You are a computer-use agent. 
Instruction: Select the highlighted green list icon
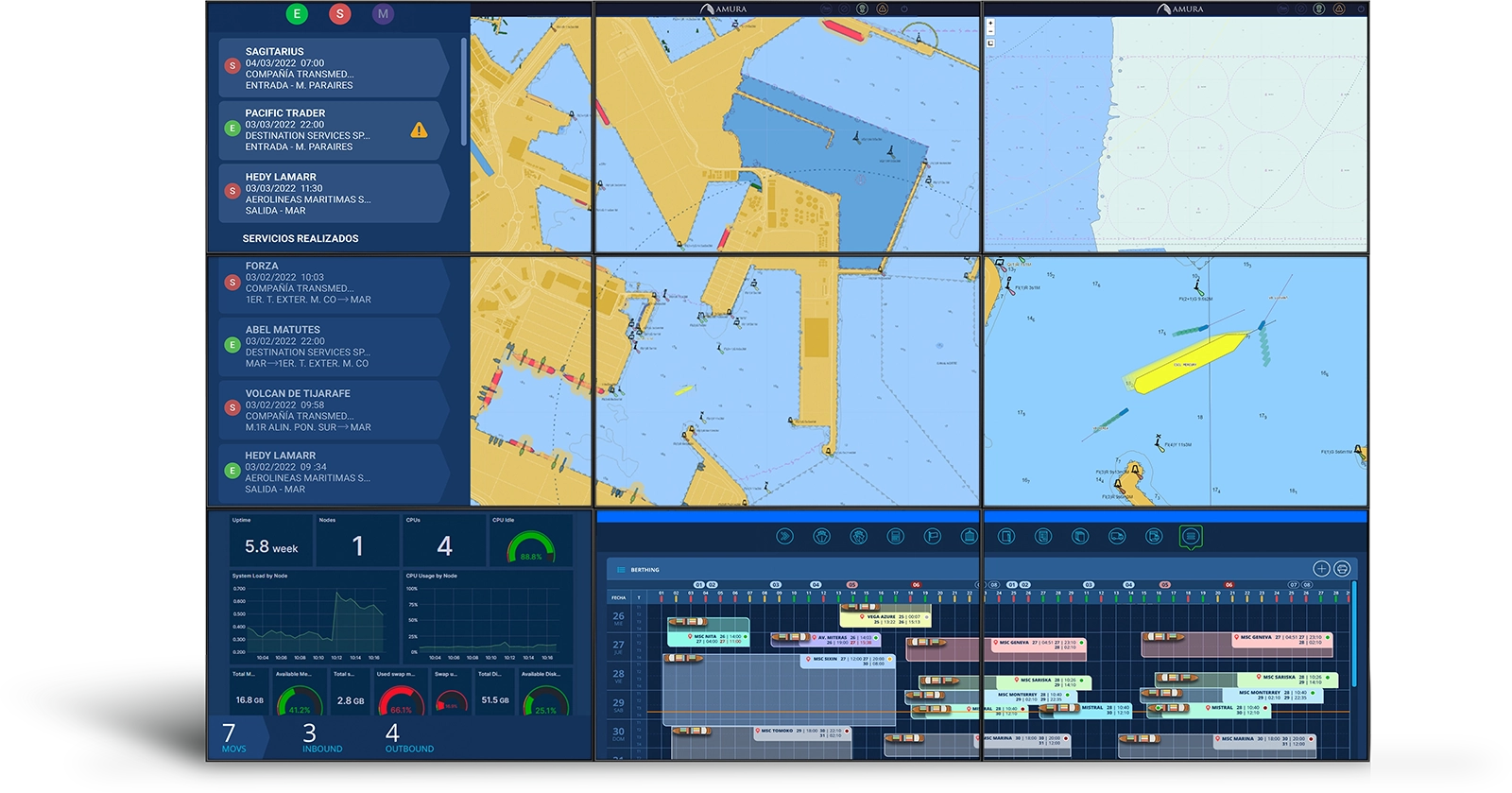(x=1191, y=537)
